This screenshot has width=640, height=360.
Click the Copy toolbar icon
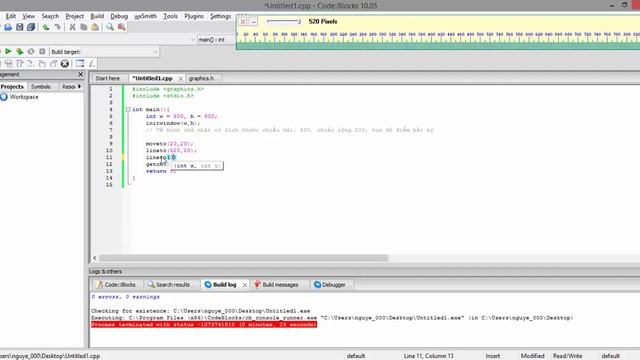[x=84, y=27]
